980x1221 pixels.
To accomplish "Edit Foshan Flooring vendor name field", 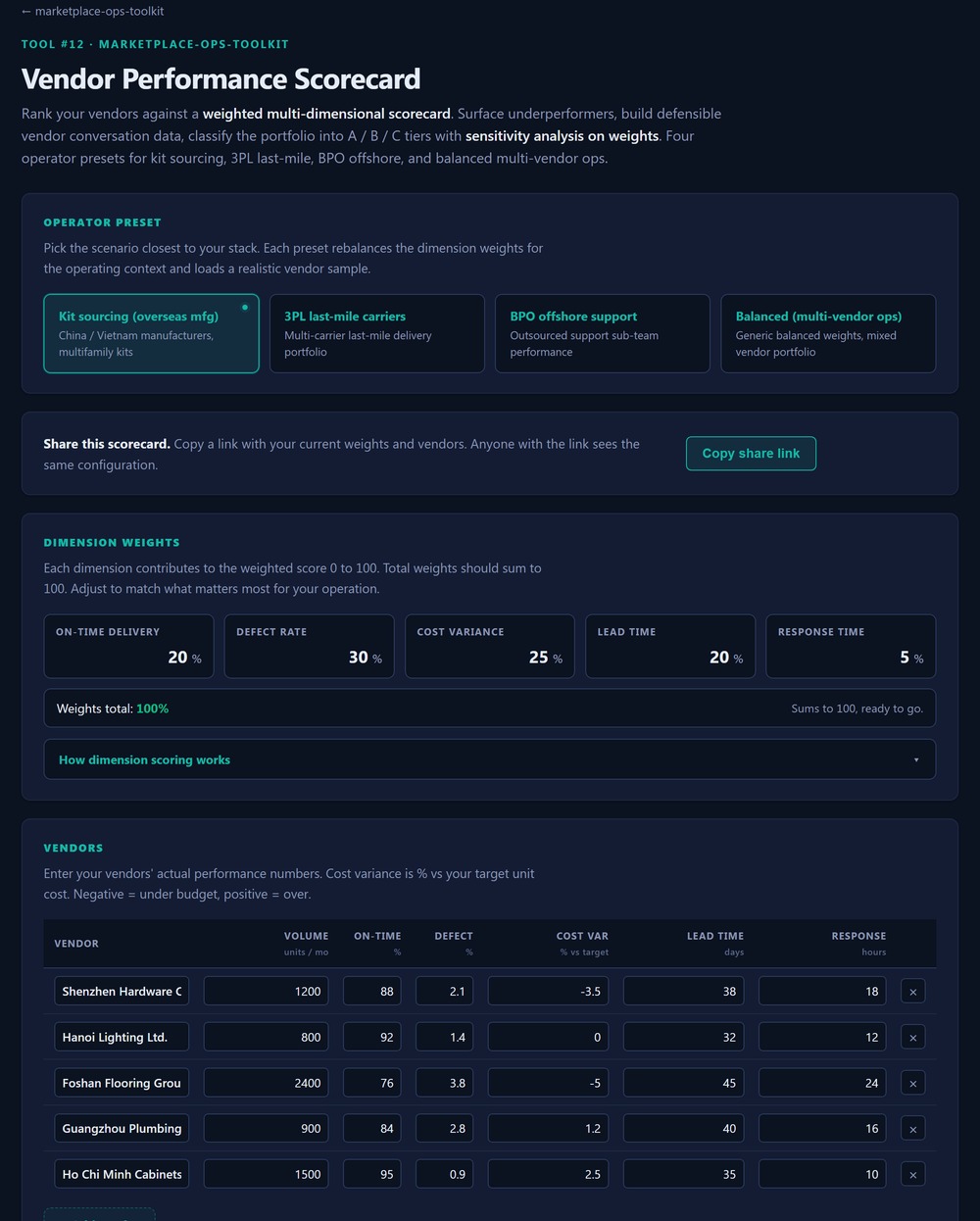I will (x=122, y=1083).
